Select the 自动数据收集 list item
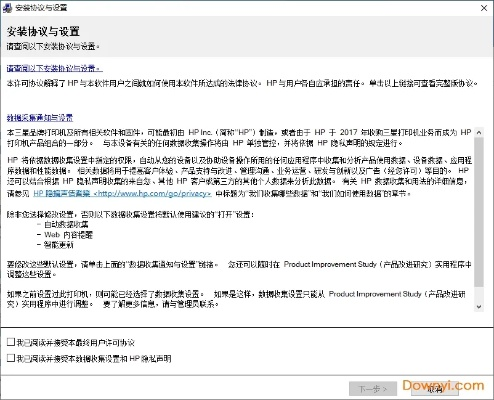Image resolution: width=494 pixels, height=400 pixels. (66, 224)
